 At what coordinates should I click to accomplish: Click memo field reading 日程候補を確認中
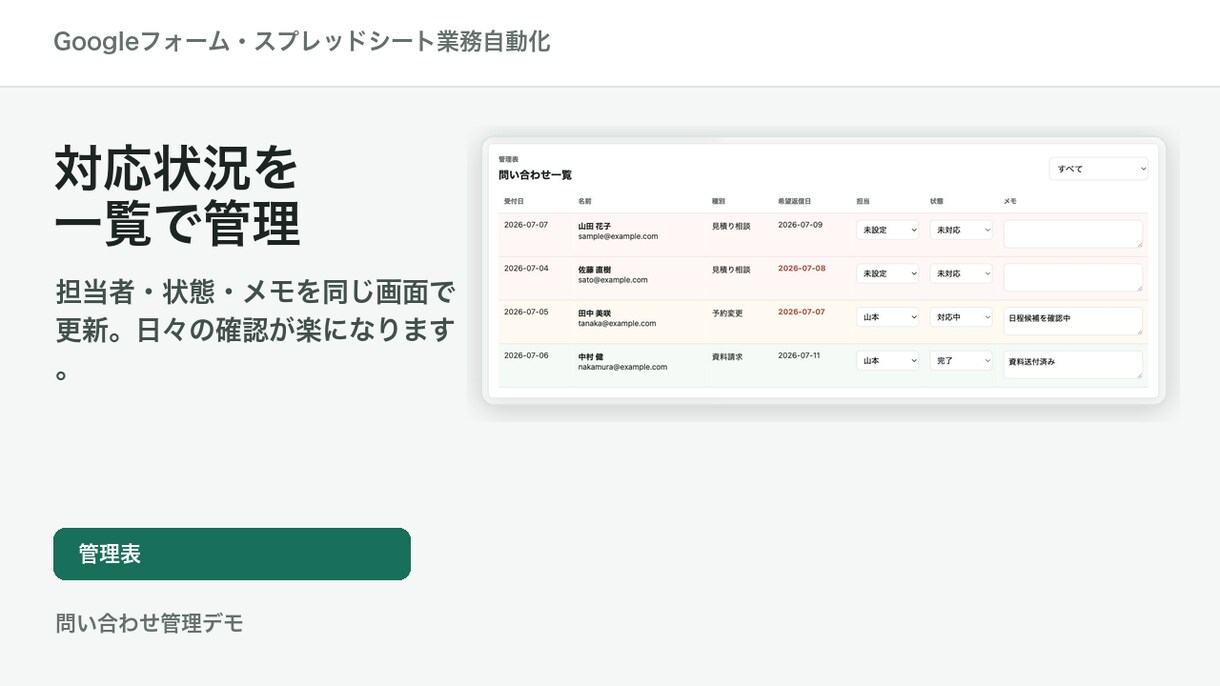point(1073,321)
